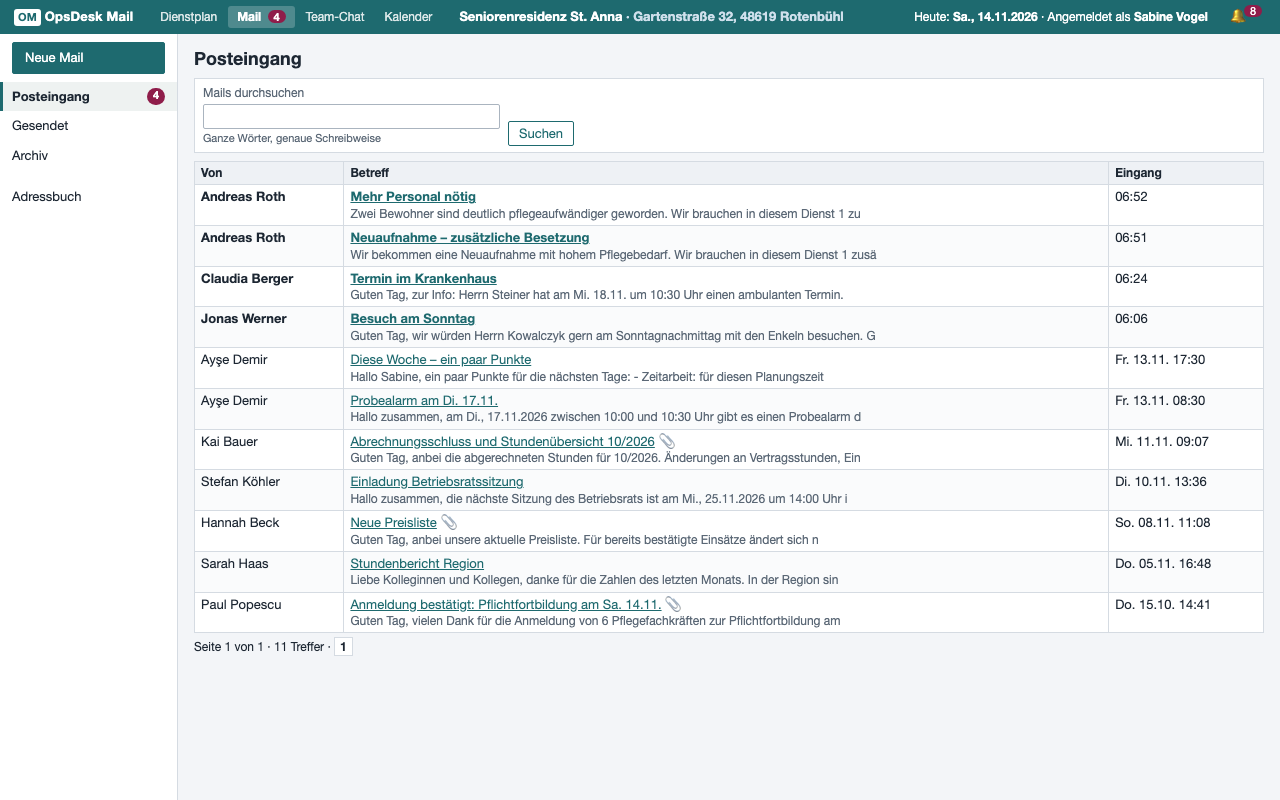This screenshot has width=1280, height=800.
Task: Open the Adressbuch
Action: (x=88, y=197)
